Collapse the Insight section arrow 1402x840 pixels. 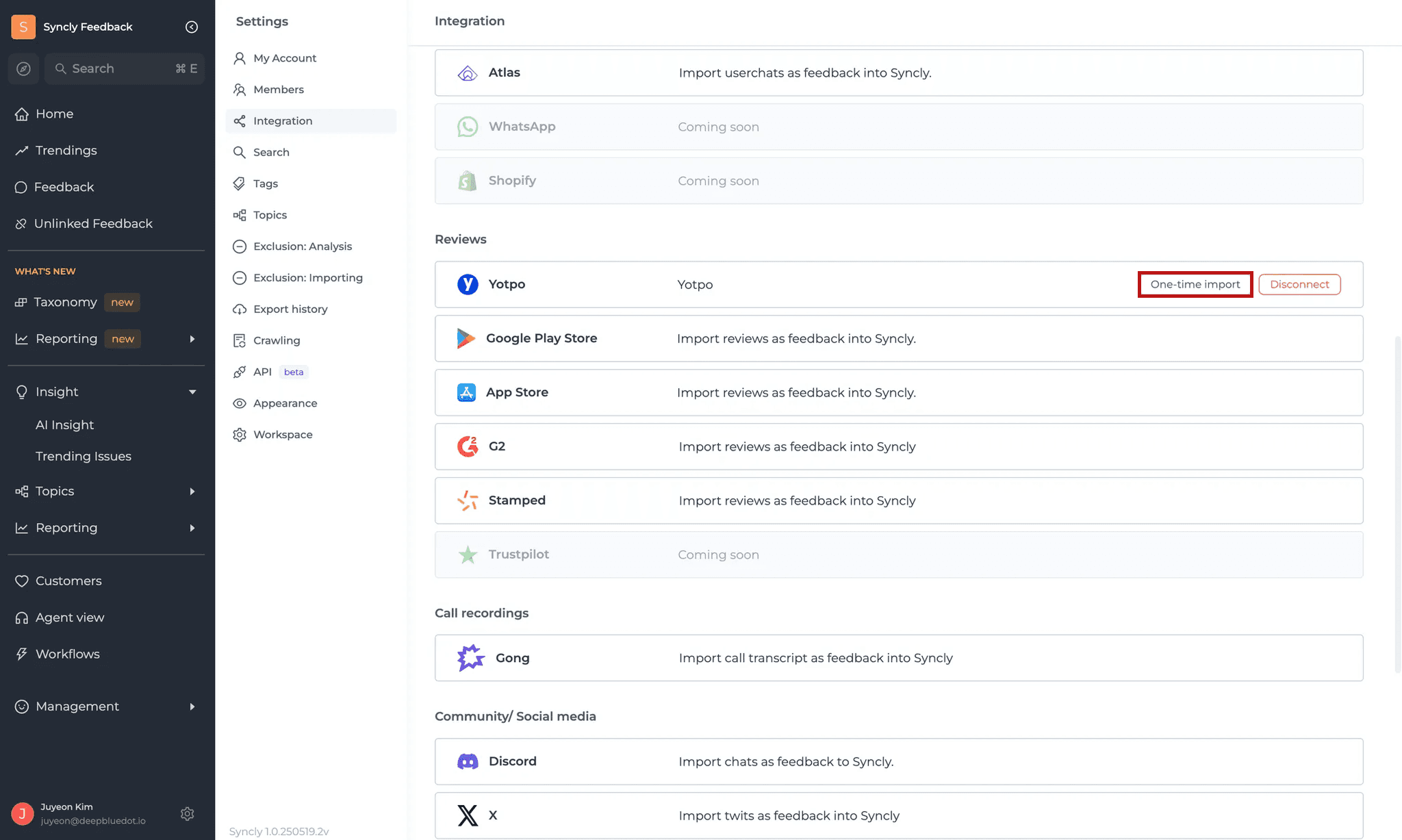click(192, 392)
